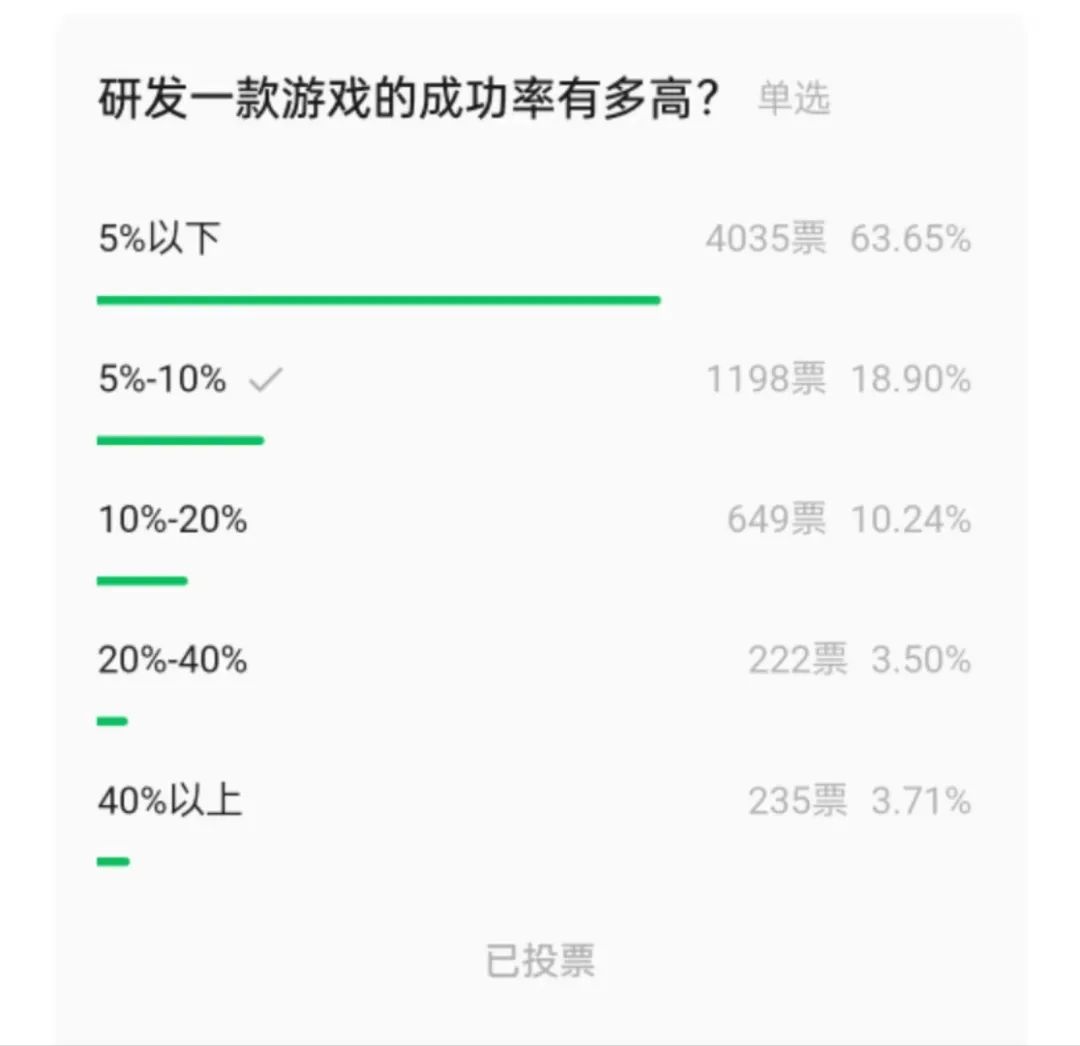Click the 18.90% percentage text
1080x1046 pixels.
point(911,379)
